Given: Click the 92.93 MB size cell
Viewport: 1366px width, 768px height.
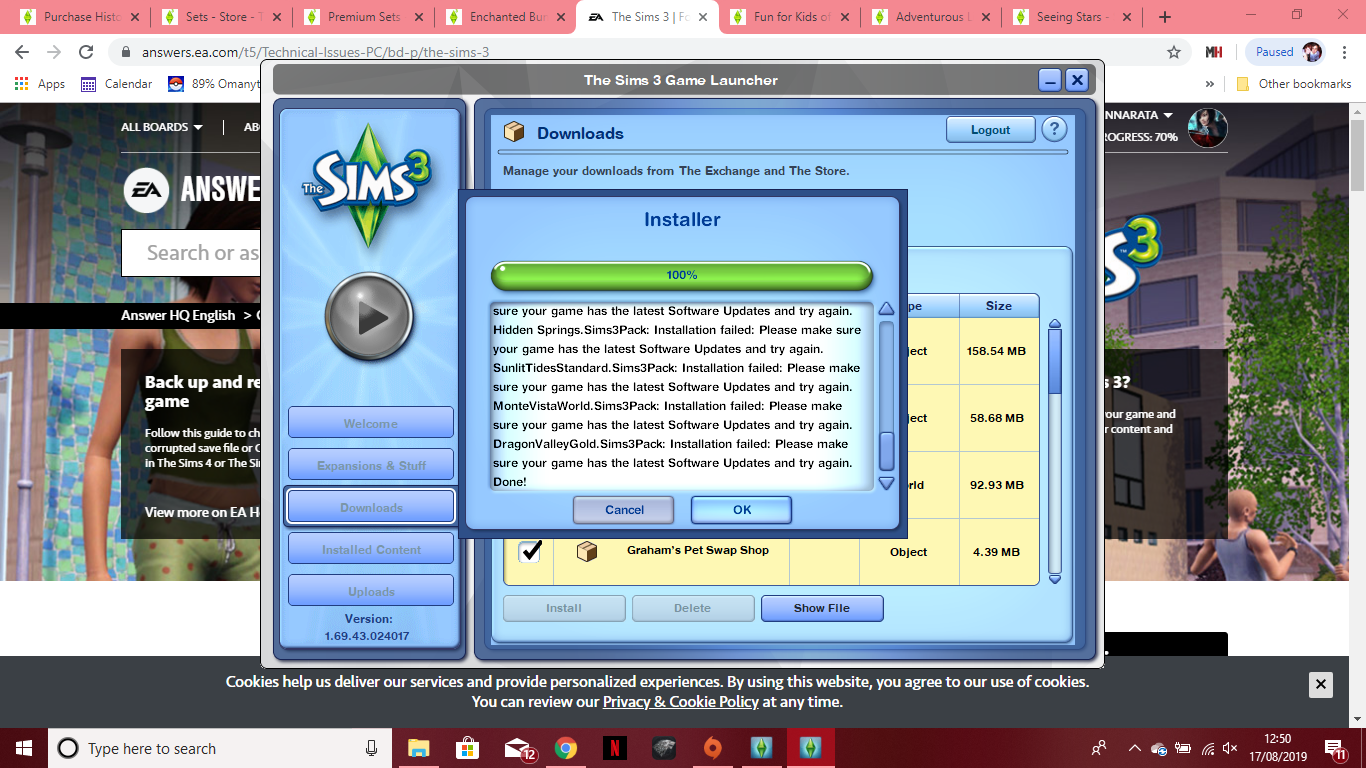Looking at the screenshot, I should pyautogui.click(x=997, y=485).
